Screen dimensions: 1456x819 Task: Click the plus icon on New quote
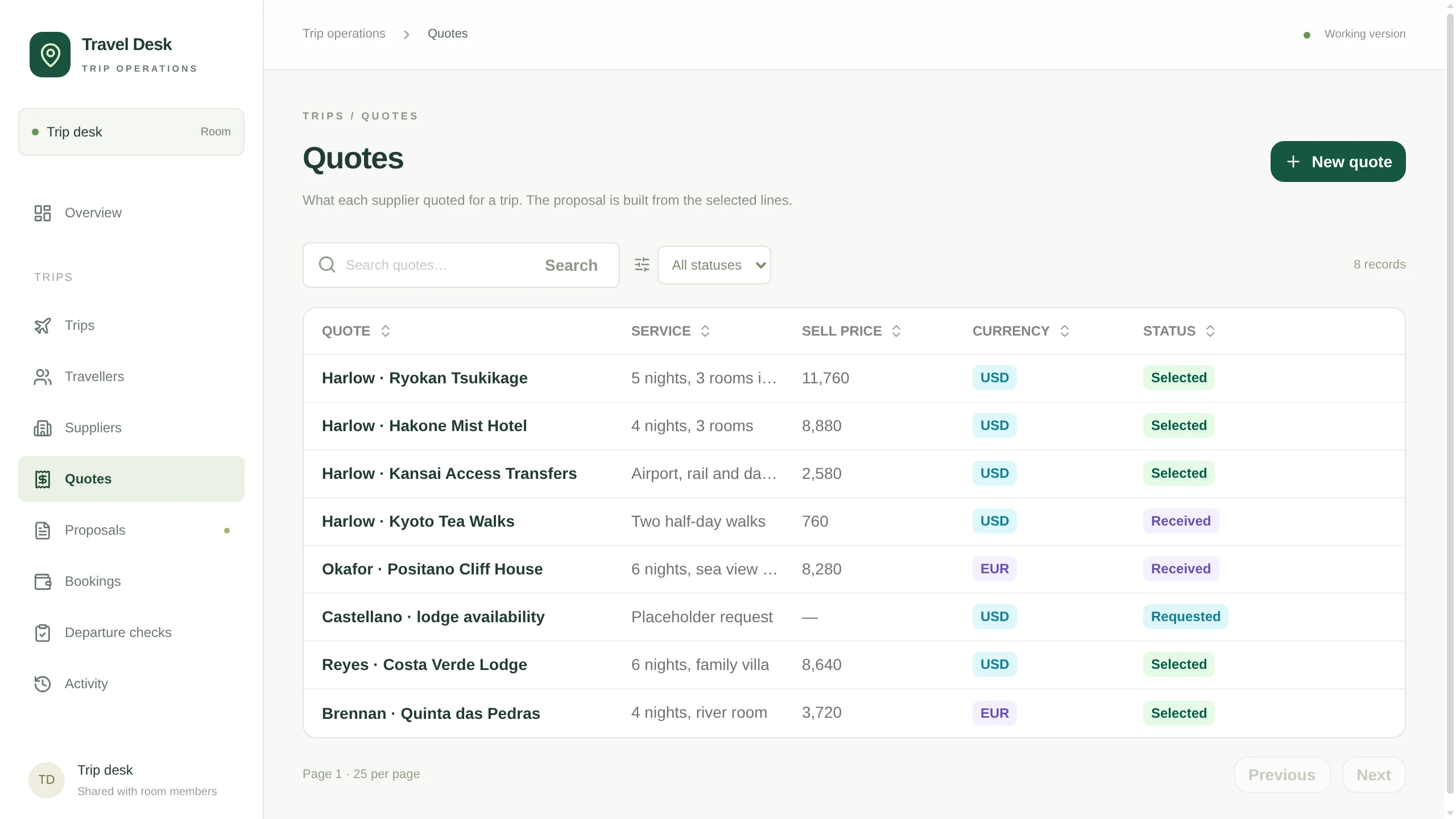pyautogui.click(x=1293, y=162)
